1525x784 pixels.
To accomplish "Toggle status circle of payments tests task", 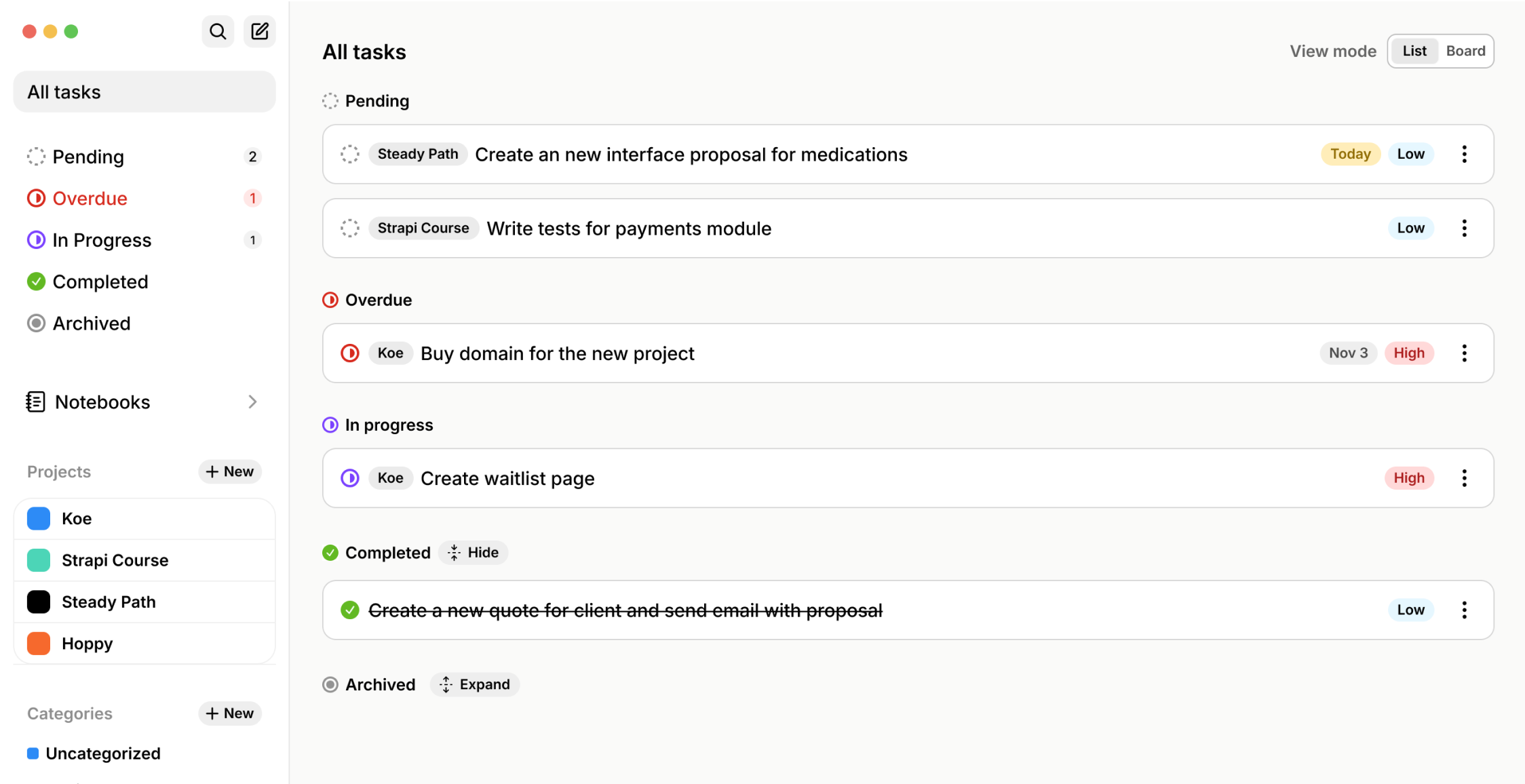I will tap(350, 229).
